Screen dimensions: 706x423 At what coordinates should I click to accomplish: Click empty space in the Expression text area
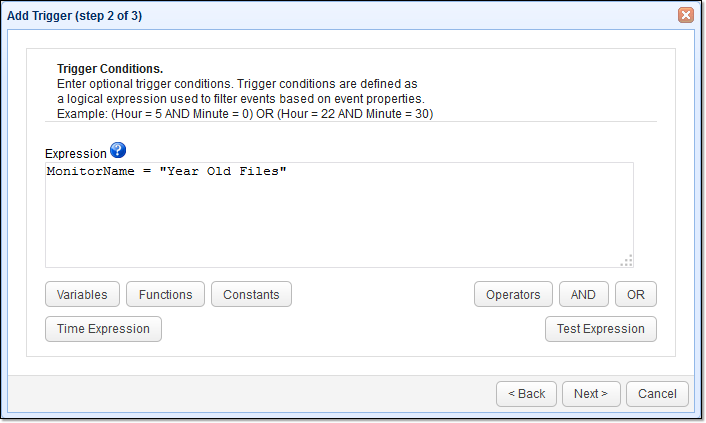(x=338, y=223)
